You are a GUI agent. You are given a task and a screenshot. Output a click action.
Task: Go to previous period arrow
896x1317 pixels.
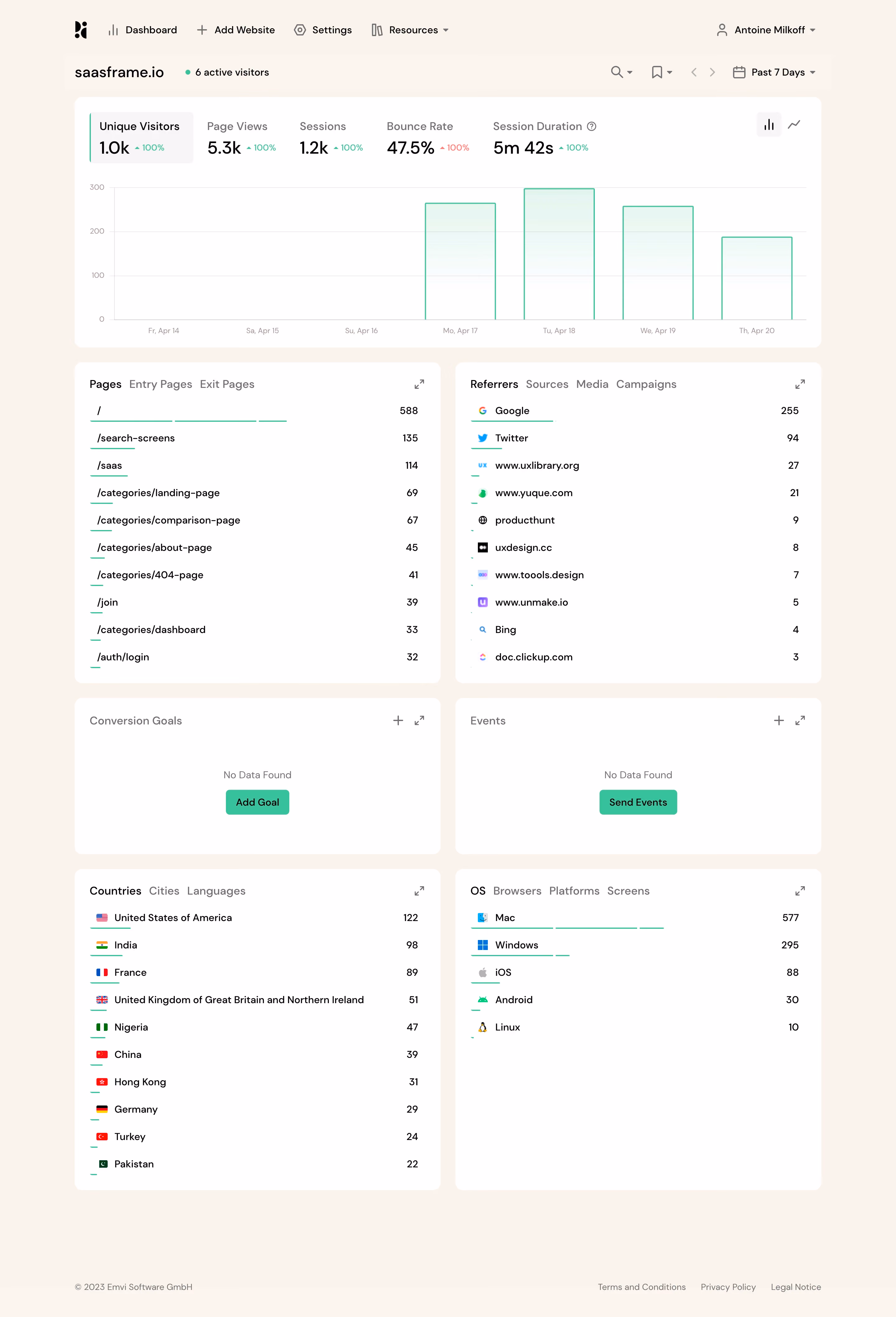pos(694,72)
